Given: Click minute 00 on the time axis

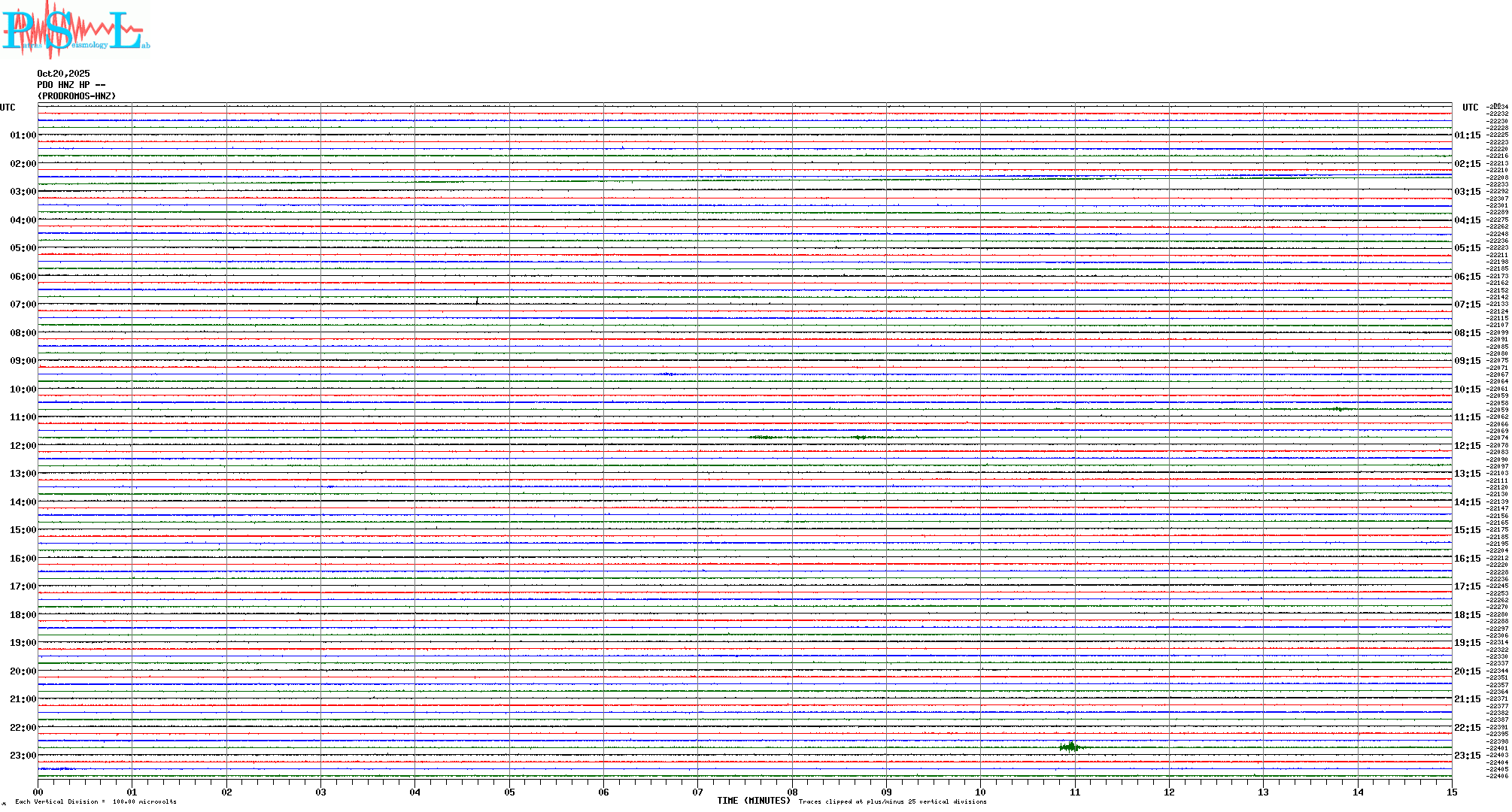Looking at the screenshot, I should pos(38,792).
